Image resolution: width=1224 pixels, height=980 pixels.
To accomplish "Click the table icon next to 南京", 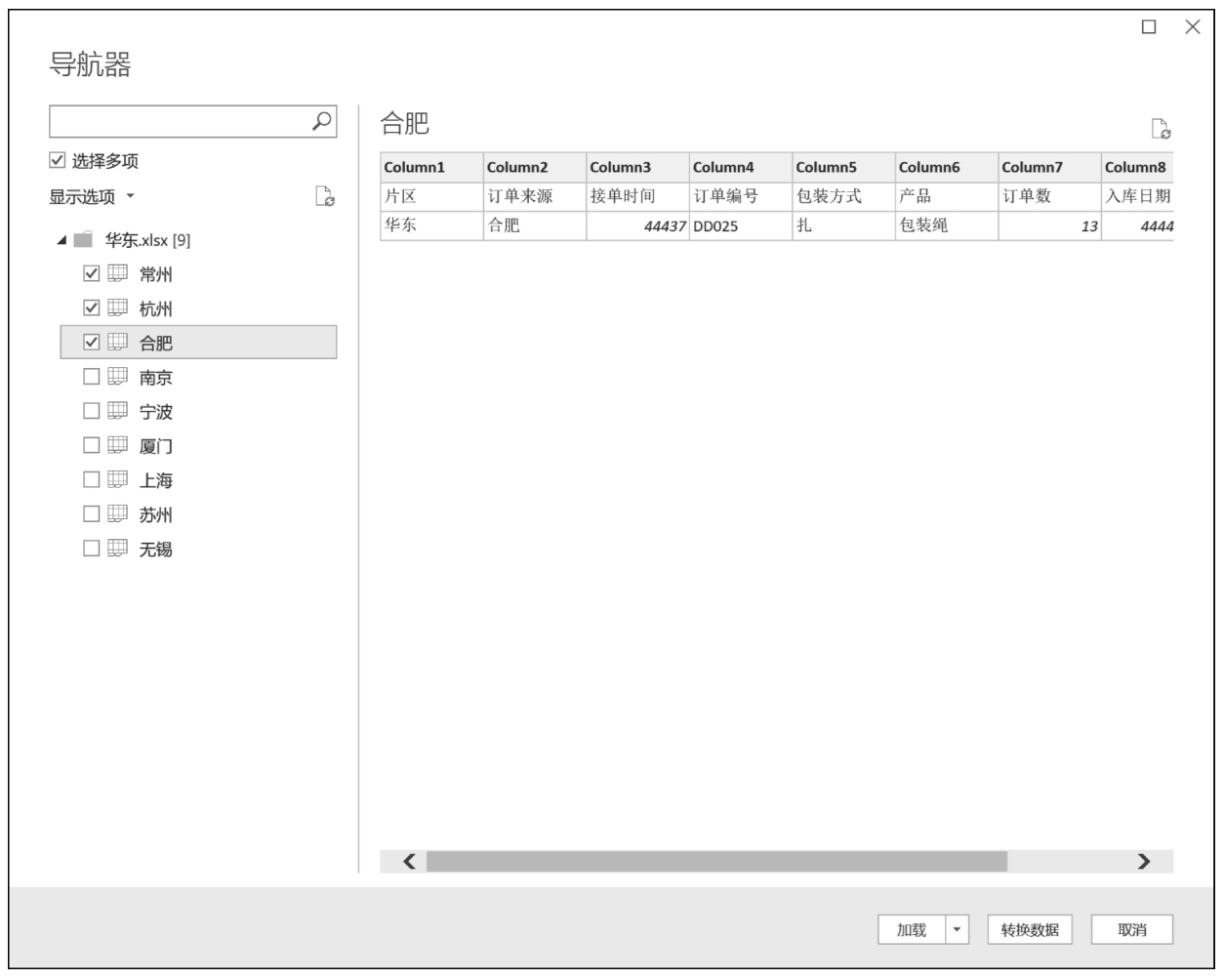I will 117,377.
